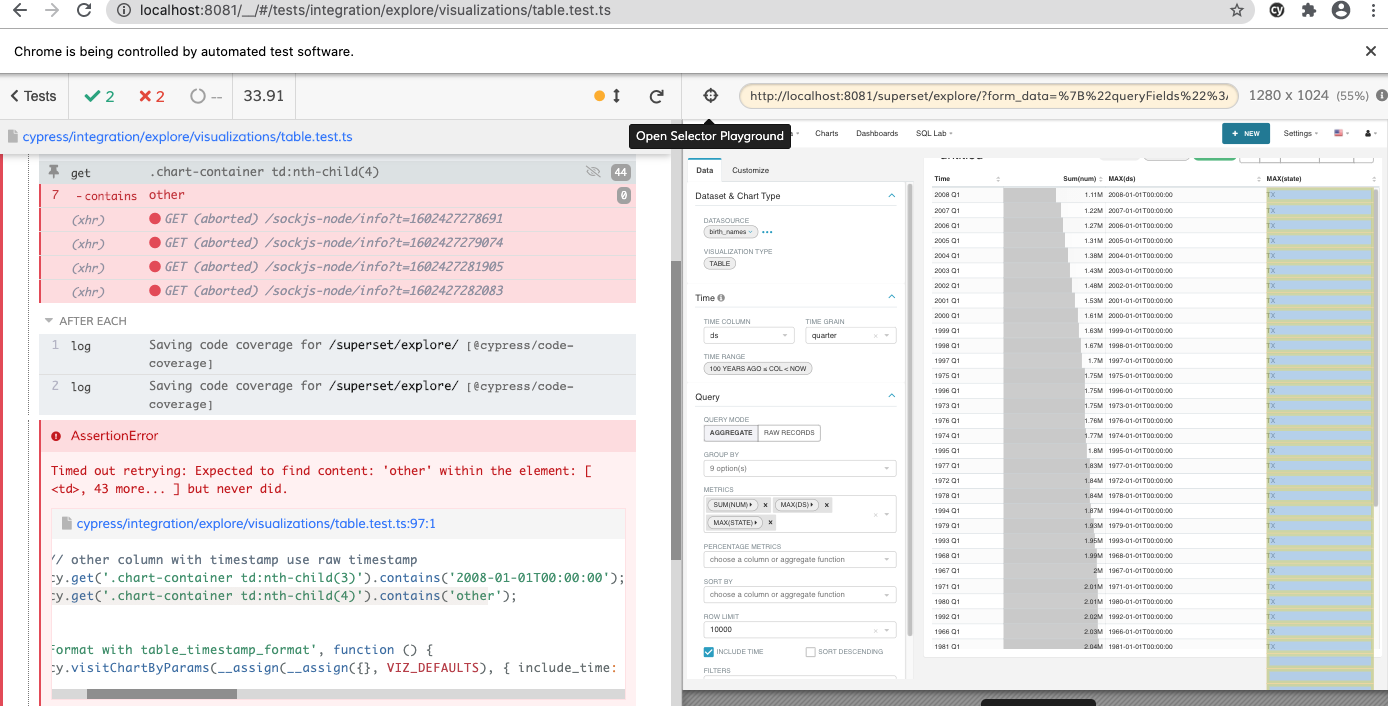Open the Sort By dropdown

point(800,594)
